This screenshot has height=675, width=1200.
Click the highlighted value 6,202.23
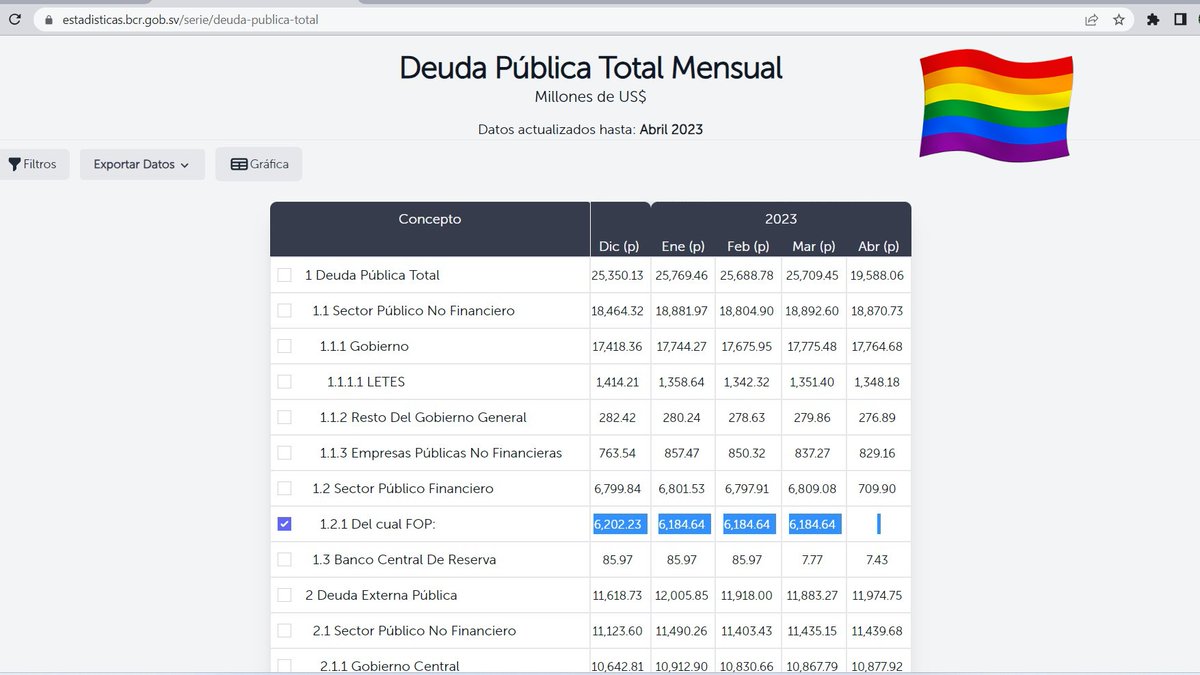[619, 524]
